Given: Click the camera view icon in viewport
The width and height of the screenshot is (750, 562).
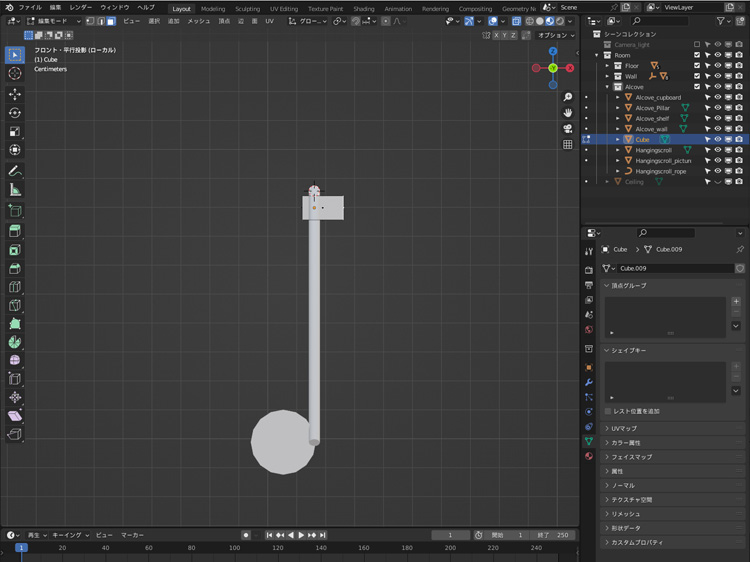Looking at the screenshot, I should pyautogui.click(x=568, y=128).
